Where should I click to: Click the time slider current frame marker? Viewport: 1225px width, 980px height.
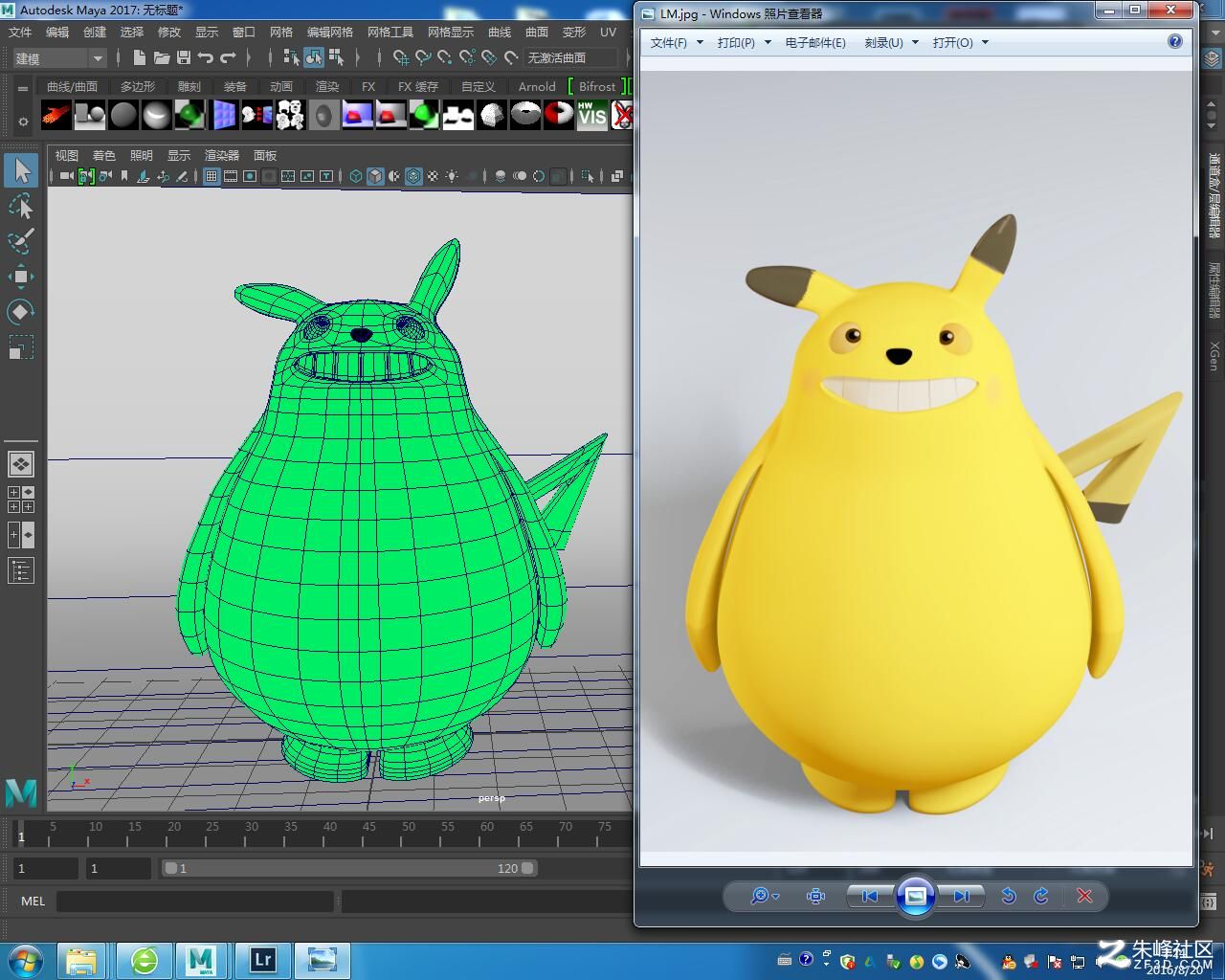pos(21,835)
